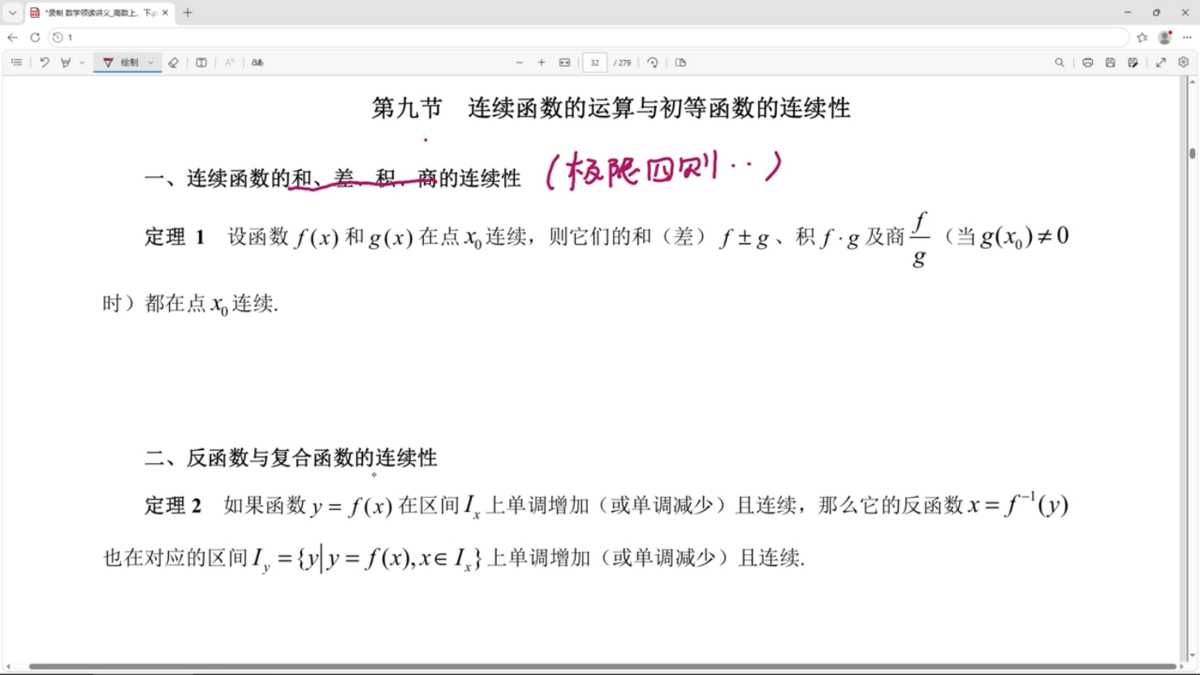This screenshot has width=1200, height=675.
Task: Select the 数学领读讲义 PDF tab
Action: [99, 13]
